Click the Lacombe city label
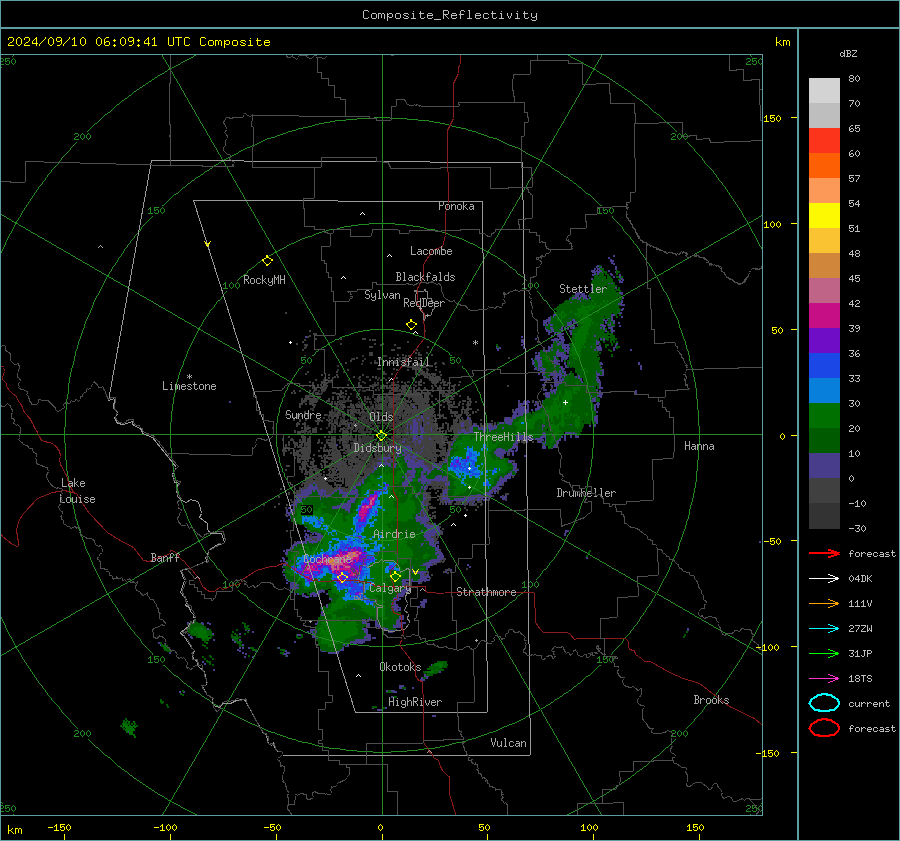 tap(431, 251)
